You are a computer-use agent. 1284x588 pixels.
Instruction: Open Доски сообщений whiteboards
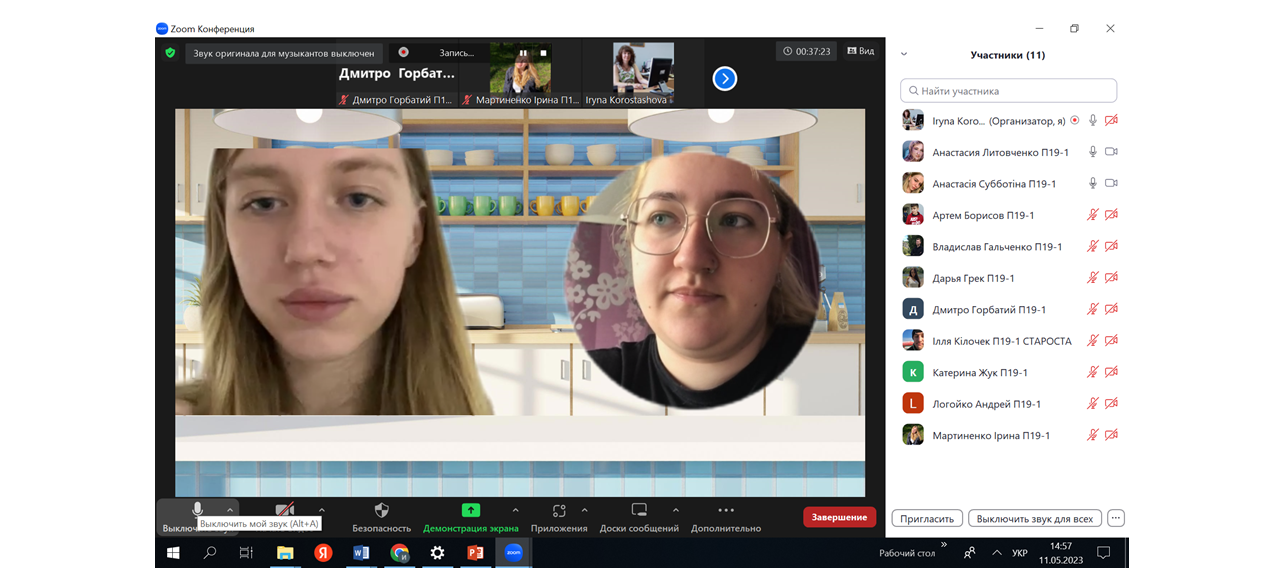[x=639, y=510]
